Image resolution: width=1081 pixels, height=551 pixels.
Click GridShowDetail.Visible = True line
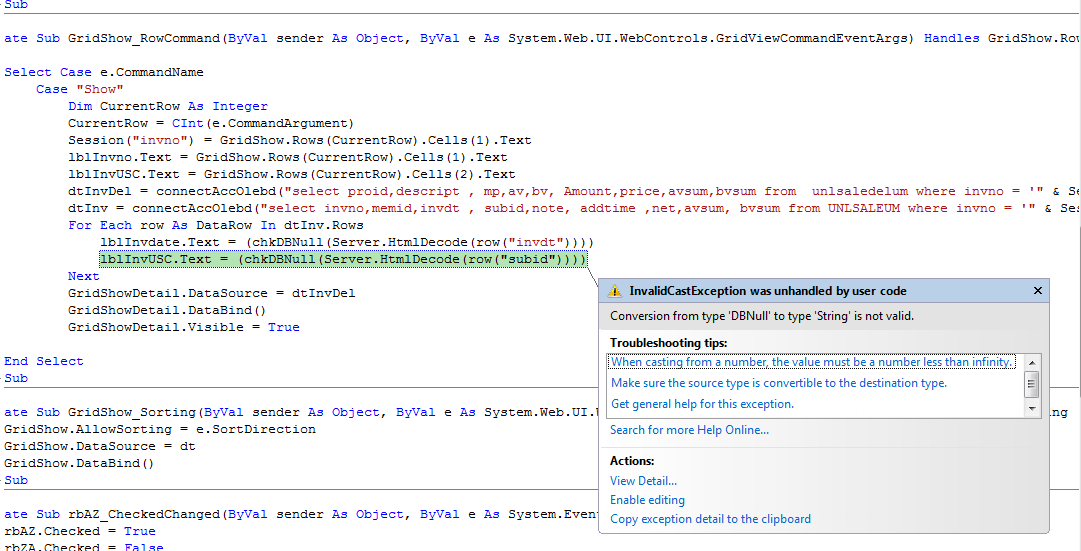(183, 328)
